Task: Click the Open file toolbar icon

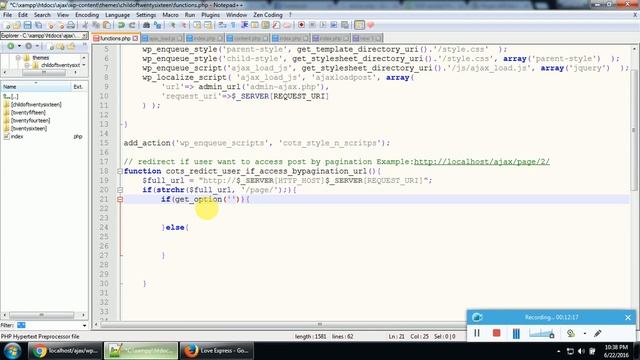Action: click(17, 25)
